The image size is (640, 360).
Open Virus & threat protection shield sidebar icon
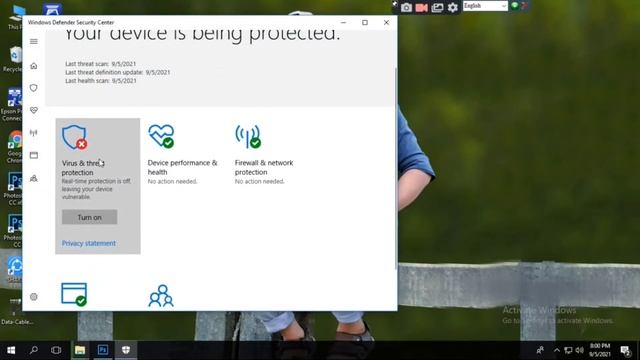pos(34,88)
